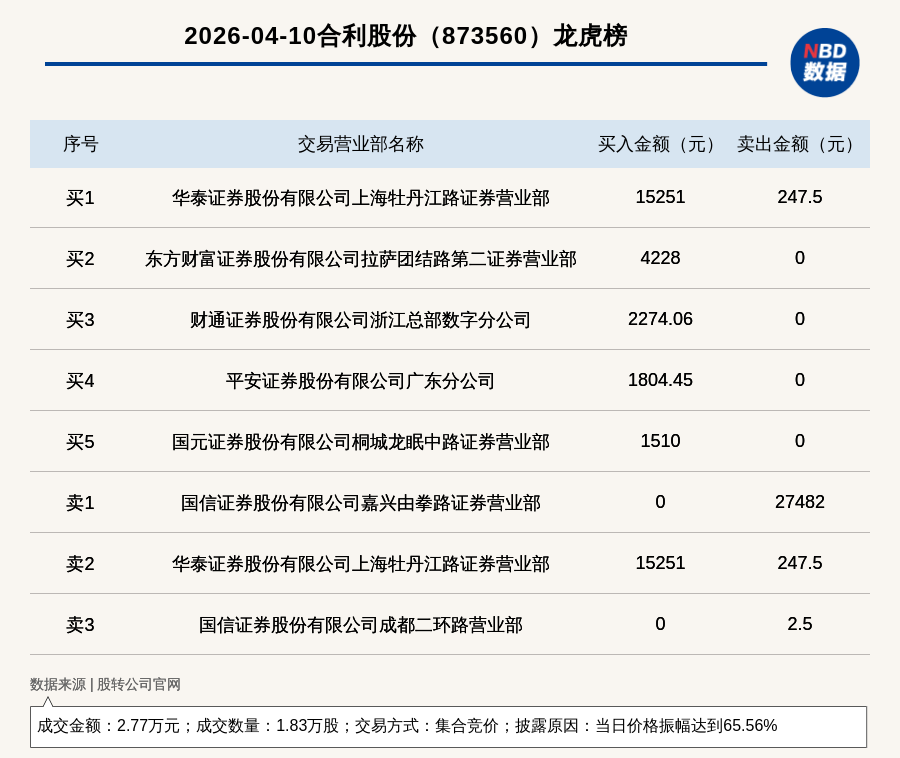Click the 交易营业部名称 column header
900x758 pixels.
(360, 144)
